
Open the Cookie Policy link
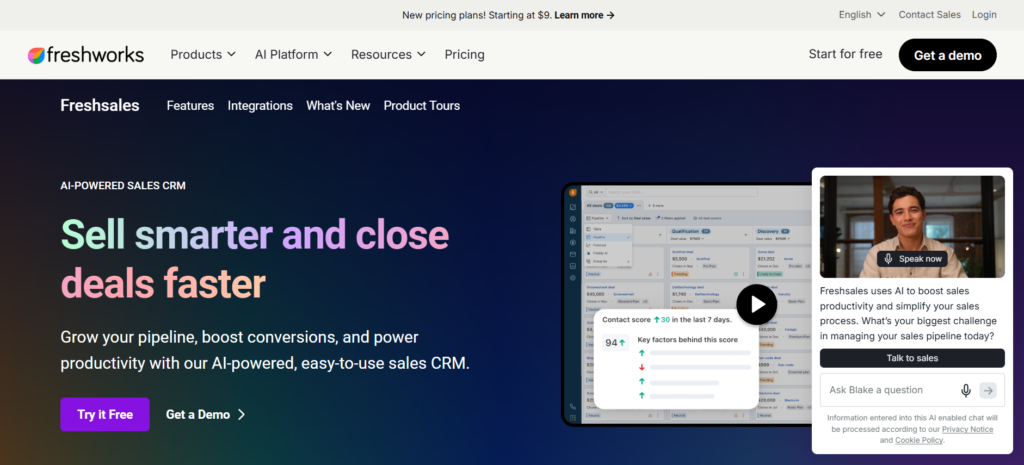pyautogui.click(x=919, y=440)
